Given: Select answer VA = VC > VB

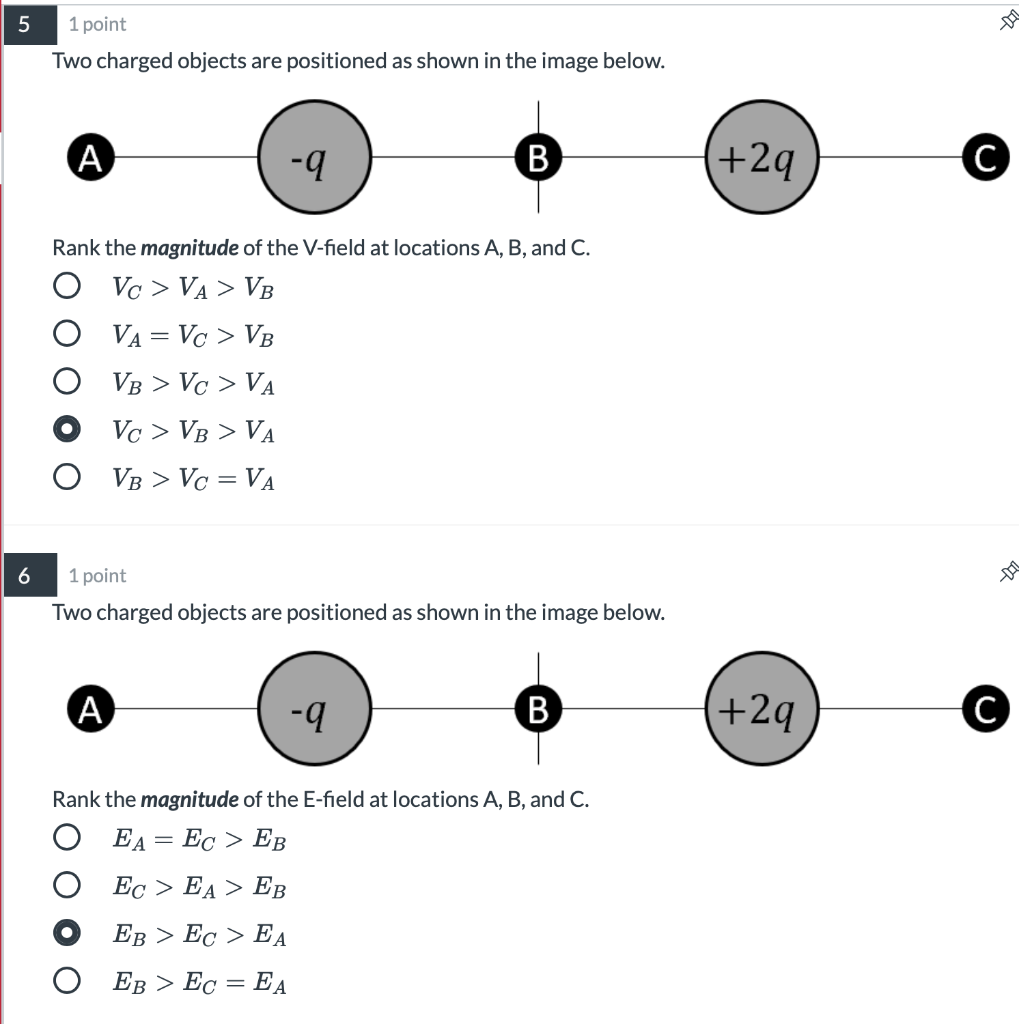Looking at the screenshot, I should (66, 333).
